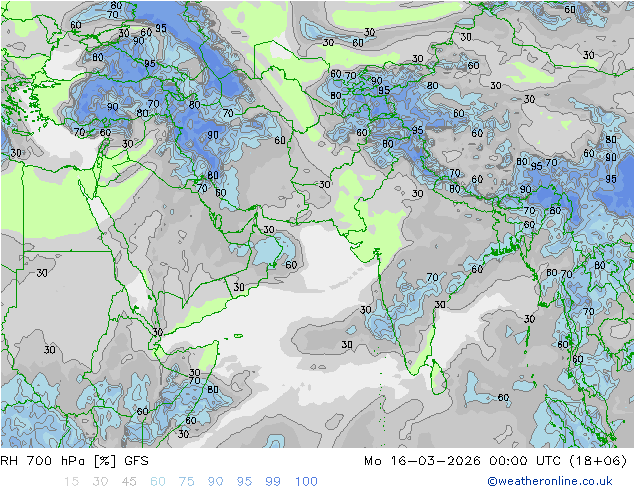
Task: Click the value 60 in the bottom color legend
Action: pos(158,482)
